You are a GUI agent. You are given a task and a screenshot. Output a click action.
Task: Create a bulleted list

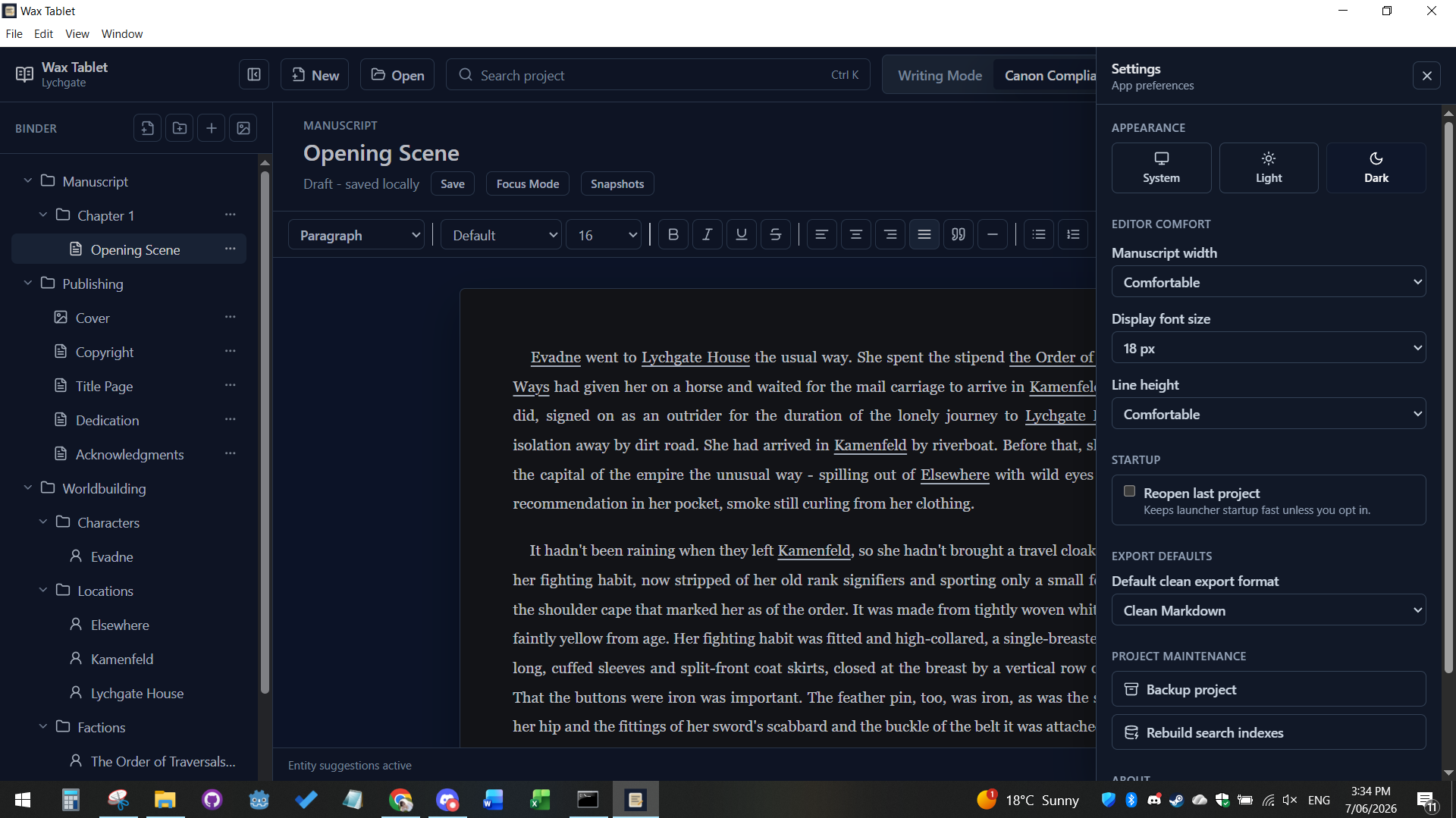tap(1039, 235)
